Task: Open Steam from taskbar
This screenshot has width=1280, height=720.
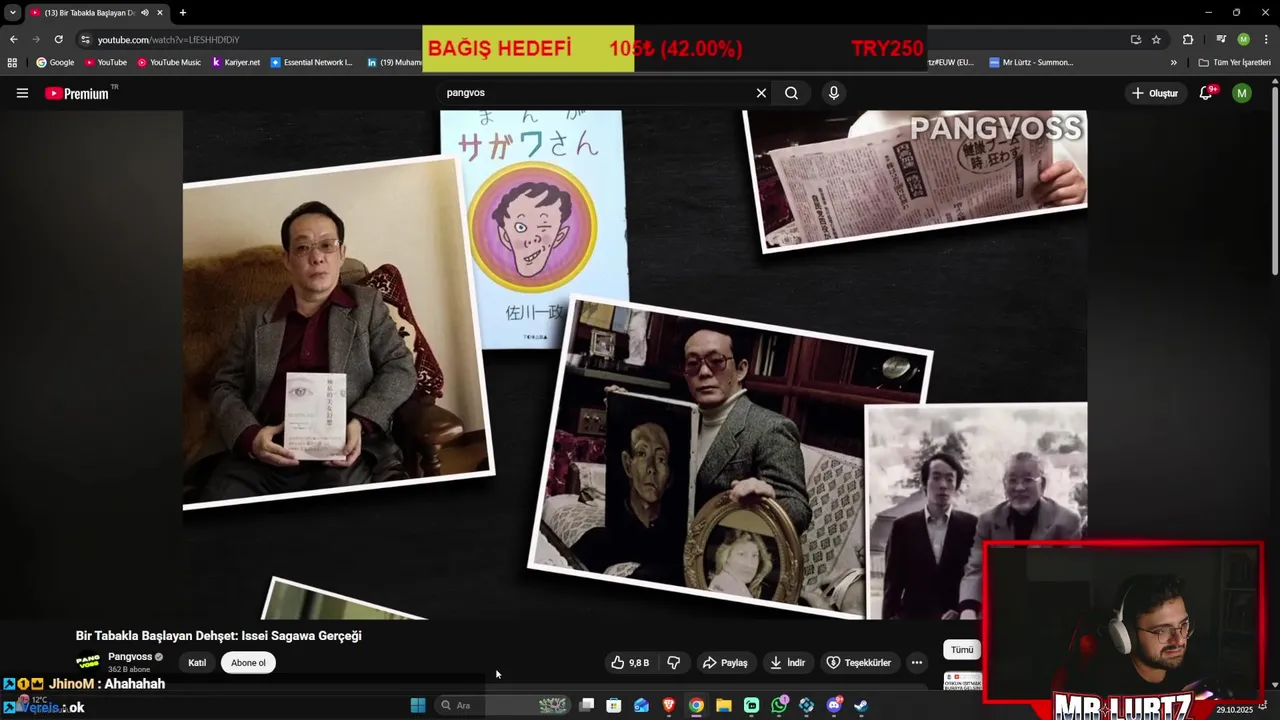Action: (860, 705)
